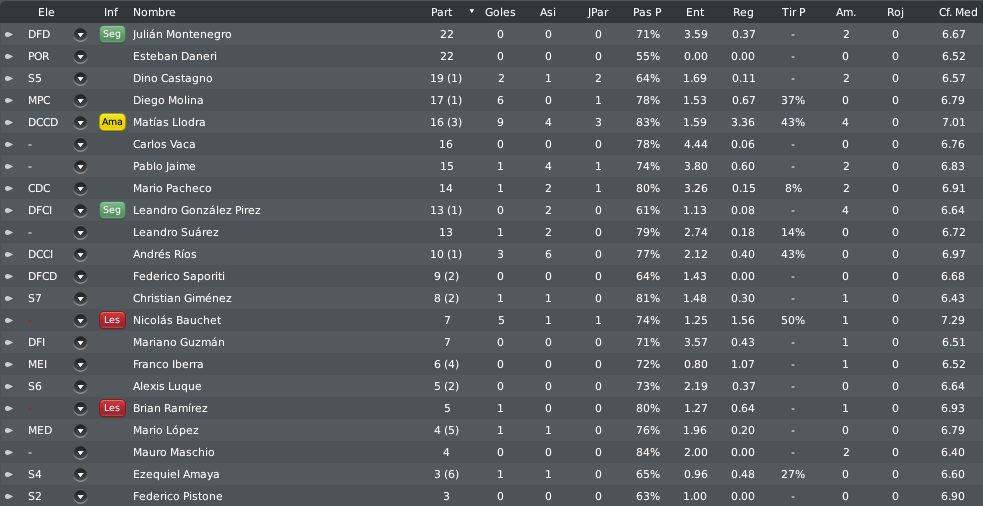The width and height of the screenshot is (983, 506).
Task: Click the Nombre column header
Action: tap(154, 12)
